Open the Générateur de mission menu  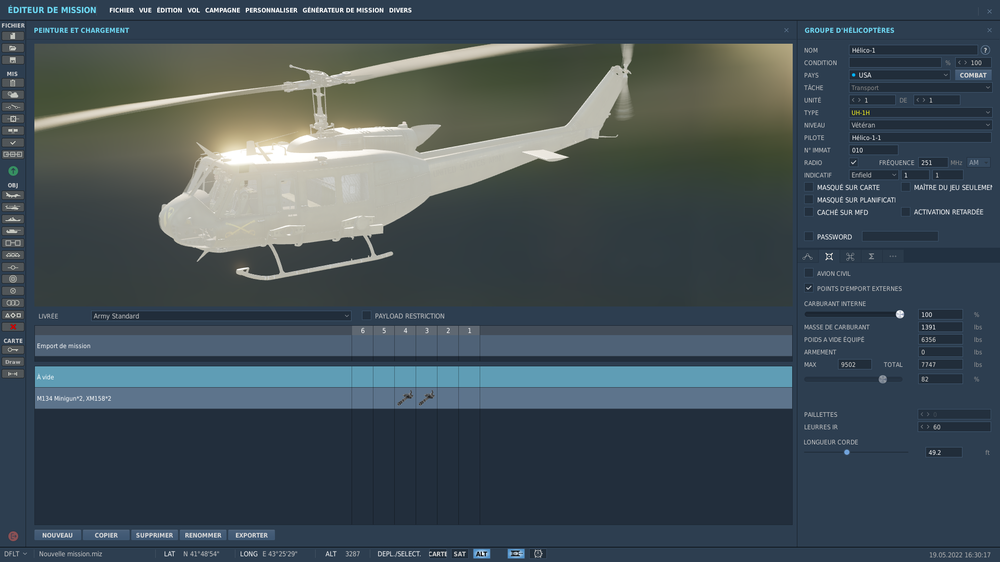[343, 10]
